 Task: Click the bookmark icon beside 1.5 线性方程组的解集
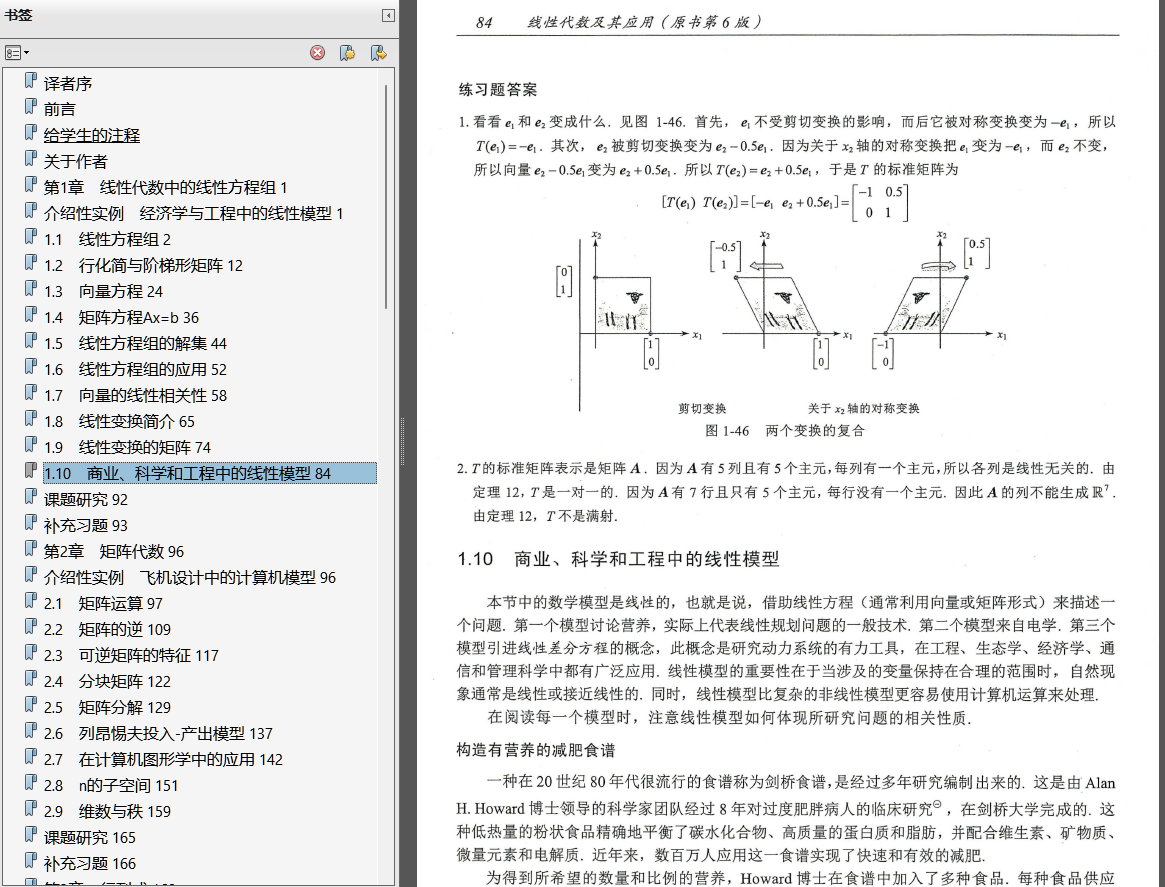click(30, 340)
